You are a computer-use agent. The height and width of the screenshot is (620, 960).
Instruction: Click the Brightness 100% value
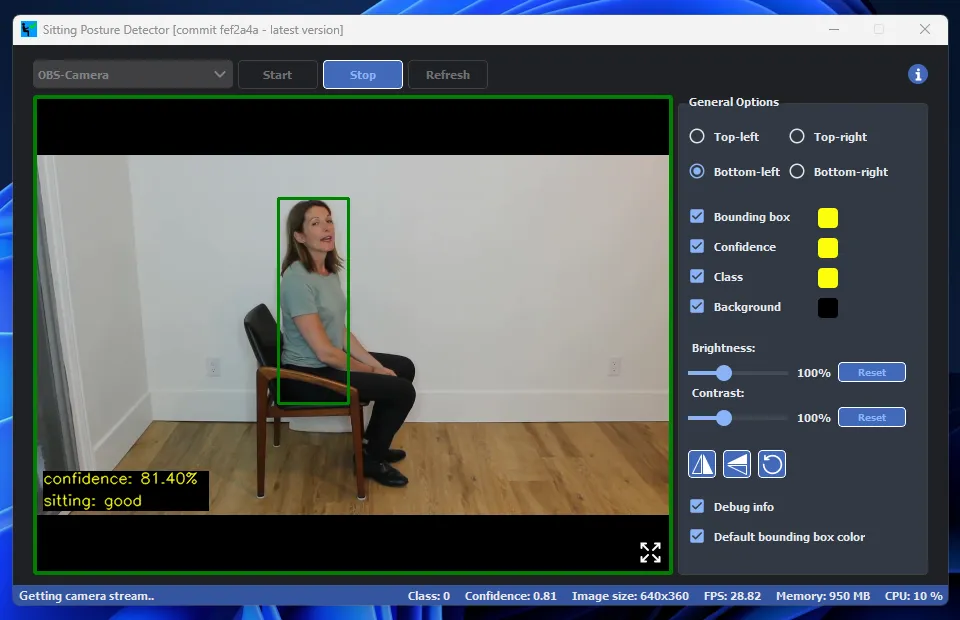(x=814, y=373)
